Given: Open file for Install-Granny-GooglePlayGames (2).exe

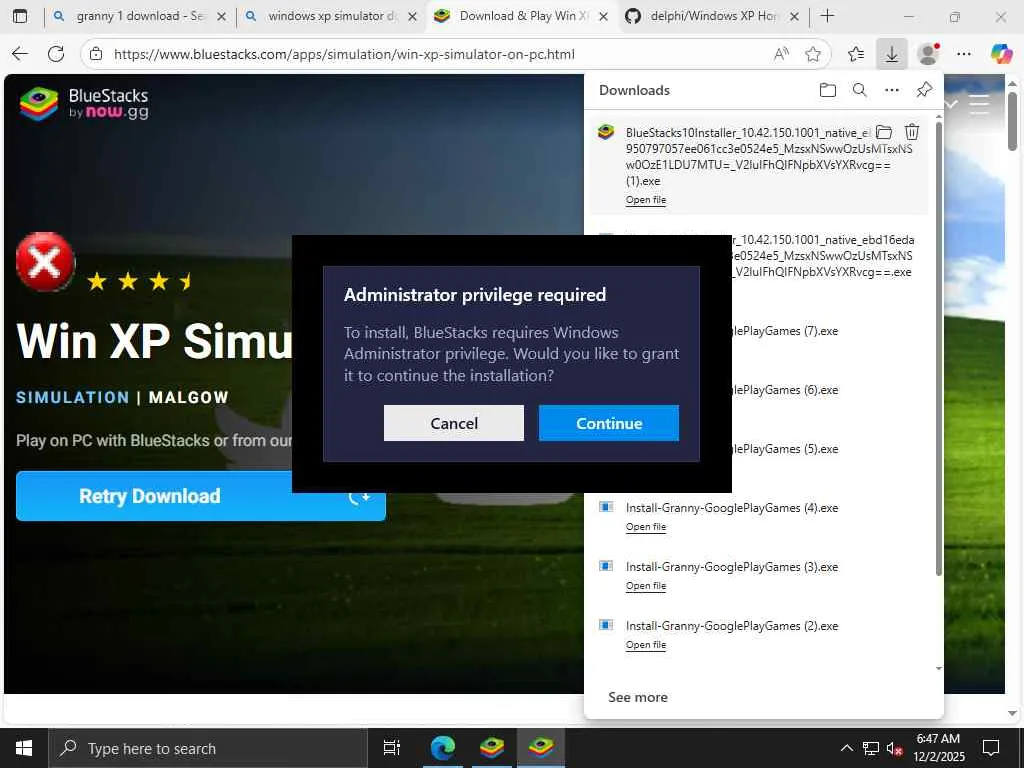Looking at the screenshot, I should (645, 645).
